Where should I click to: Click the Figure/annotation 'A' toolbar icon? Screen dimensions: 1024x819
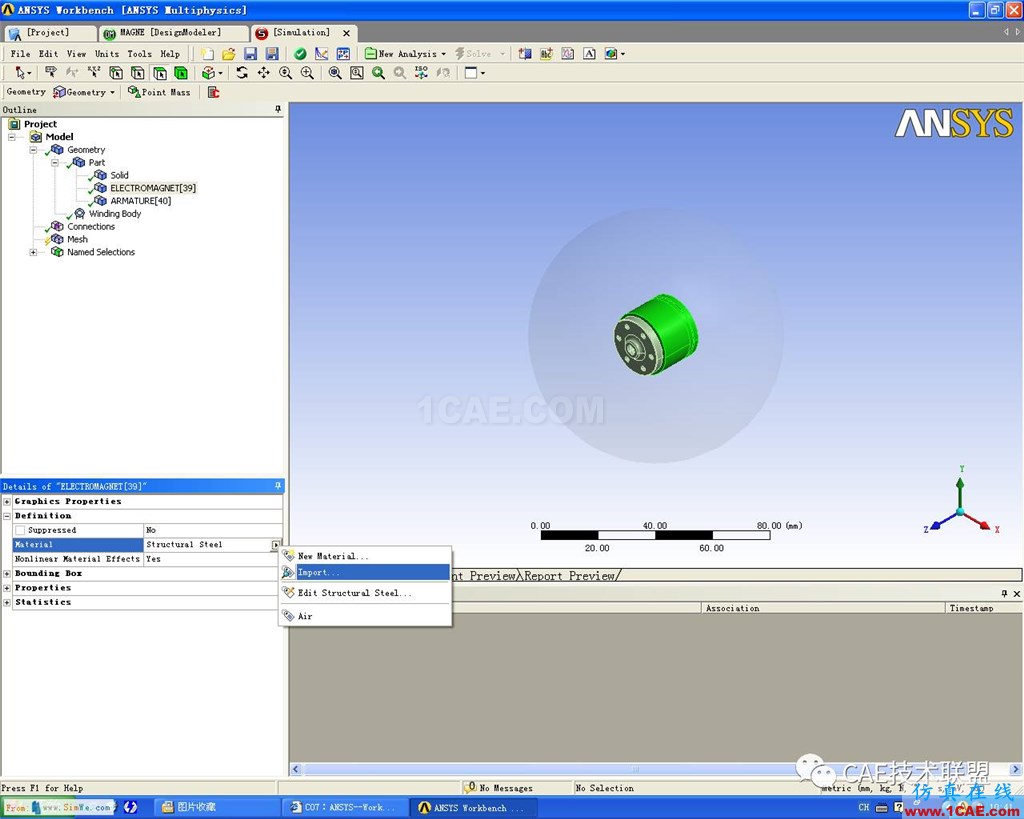[589, 54]
